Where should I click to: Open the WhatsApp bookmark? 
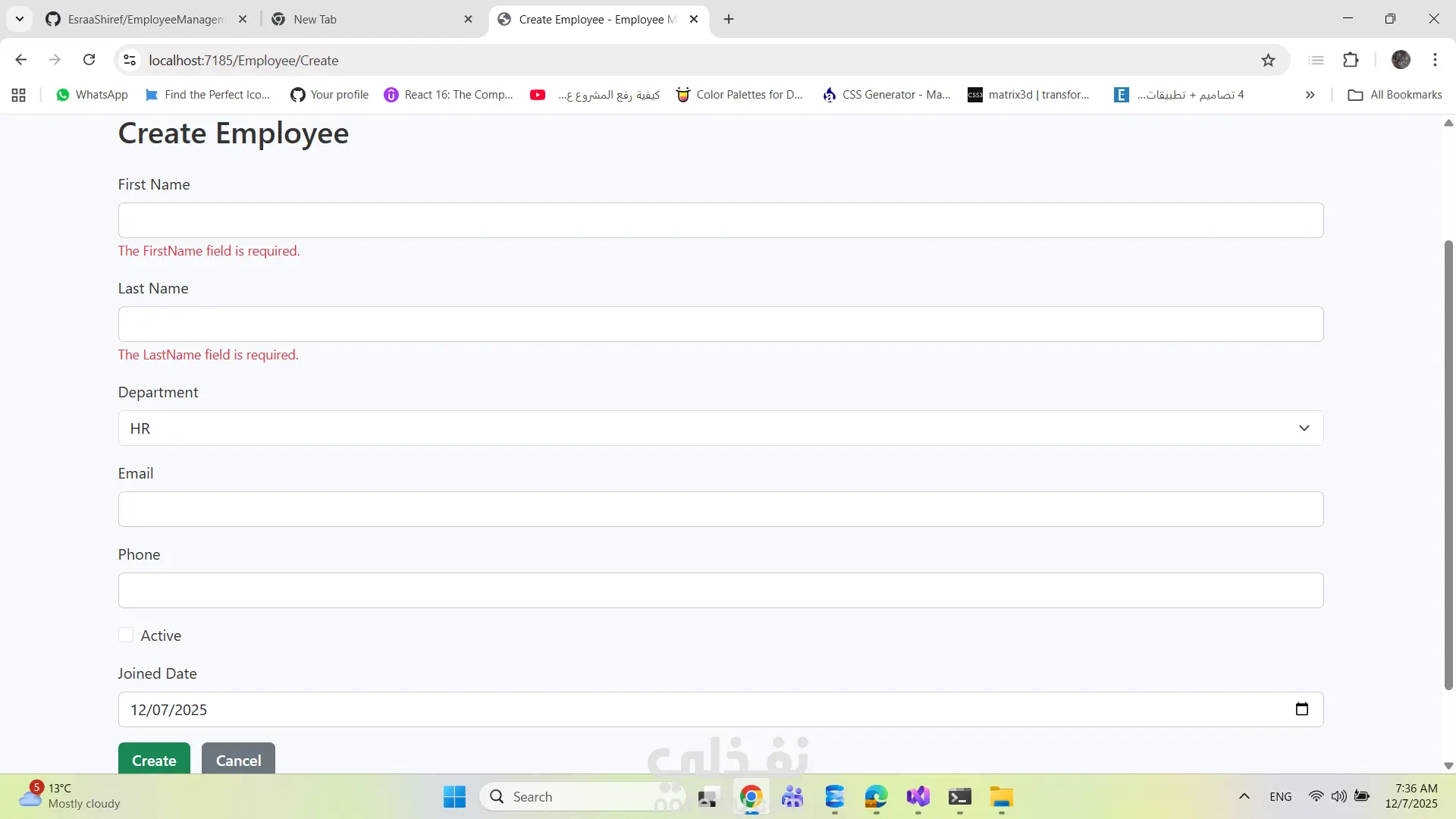(93, 95)
